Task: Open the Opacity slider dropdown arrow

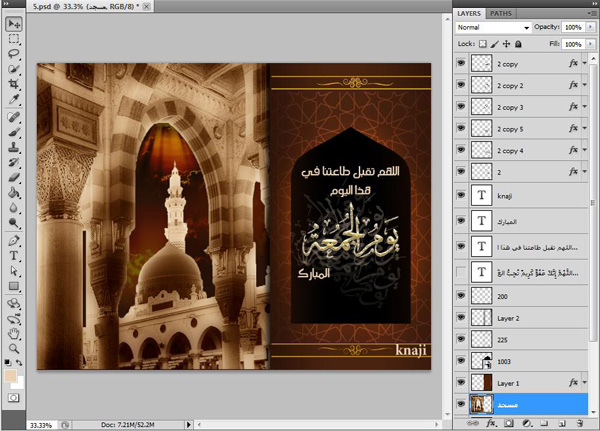Action: pos(592,28)
